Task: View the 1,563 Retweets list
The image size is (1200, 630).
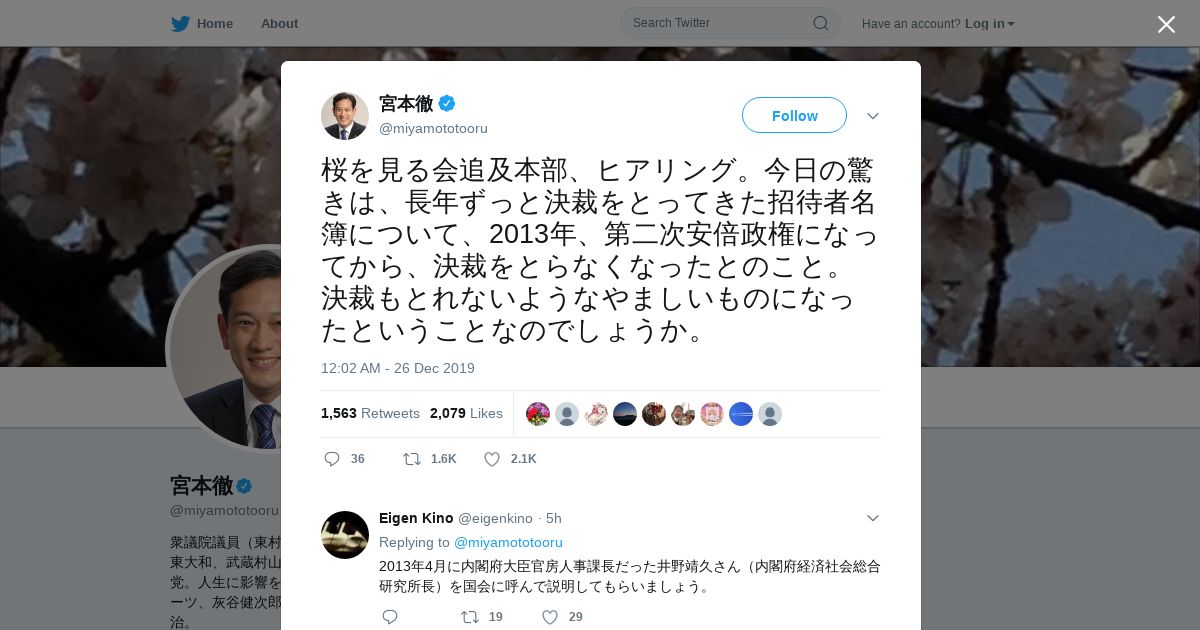Action: coord(370,413)
